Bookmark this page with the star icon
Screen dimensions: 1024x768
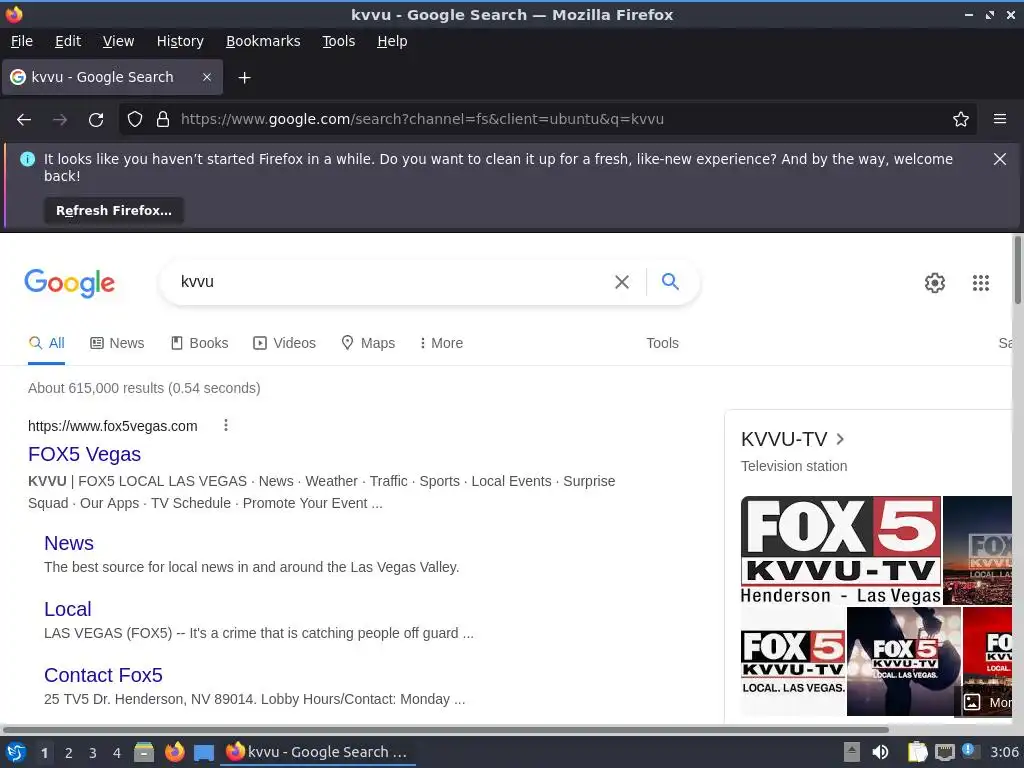(x=961, y=120)
